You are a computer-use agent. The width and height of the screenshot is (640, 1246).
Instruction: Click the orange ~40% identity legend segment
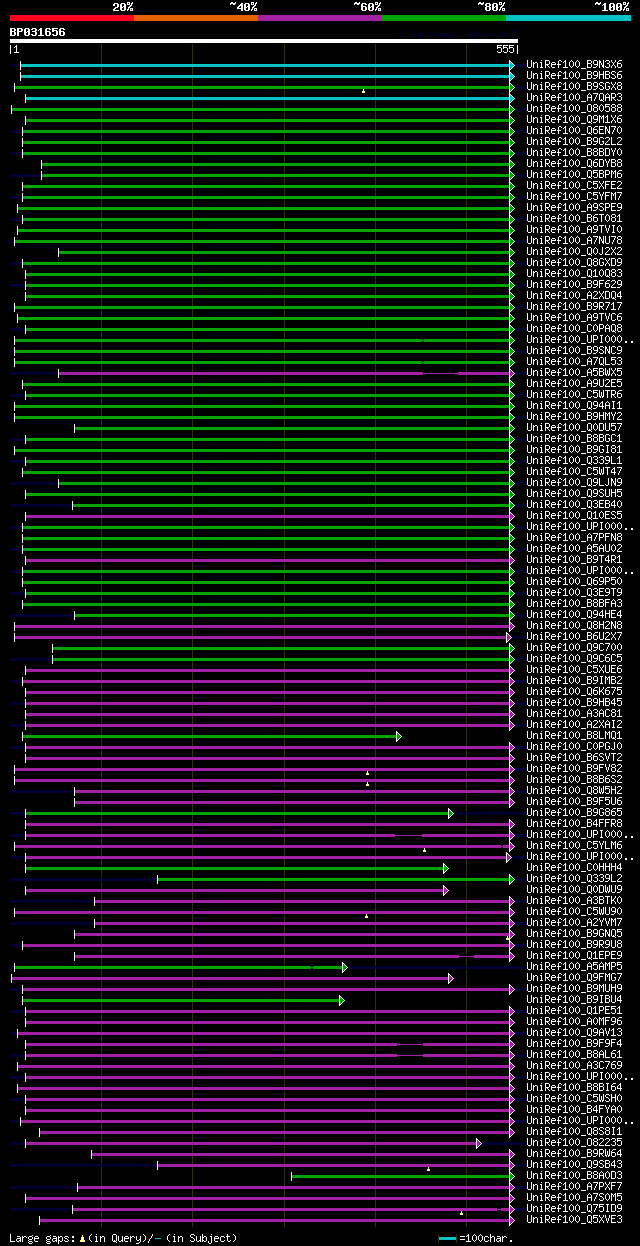(x=195, y=18)
